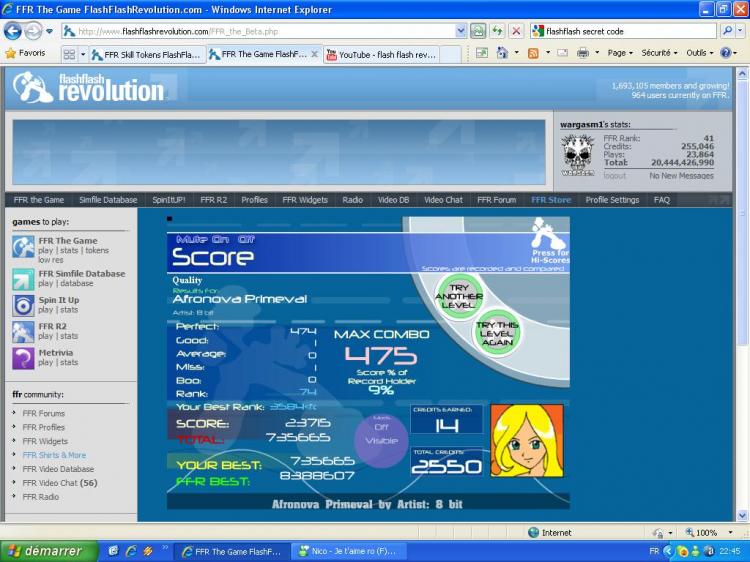Viewport: 750px width, 562px height.
Task: Click the skull profile avatar image
Action: pyautogui.click(x=578, y=156)
